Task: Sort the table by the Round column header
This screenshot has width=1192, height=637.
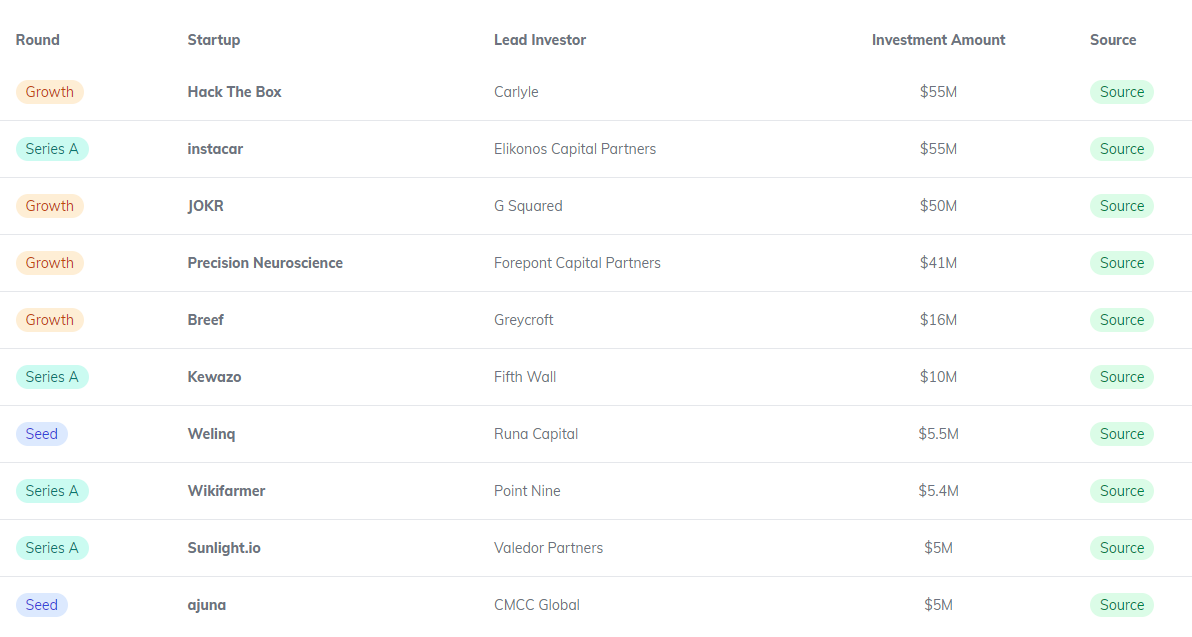Action: point(38,40)
